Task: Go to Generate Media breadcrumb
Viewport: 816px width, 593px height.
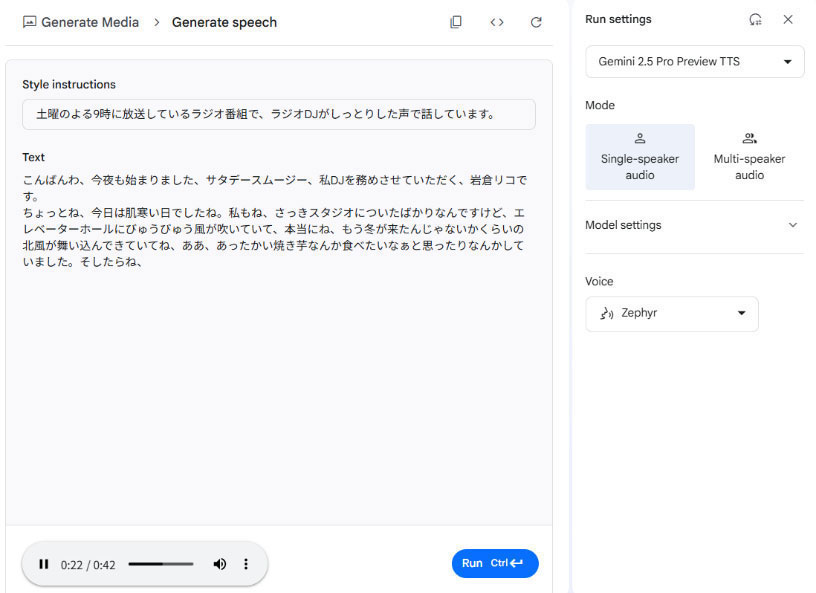Action: (90, 22)
